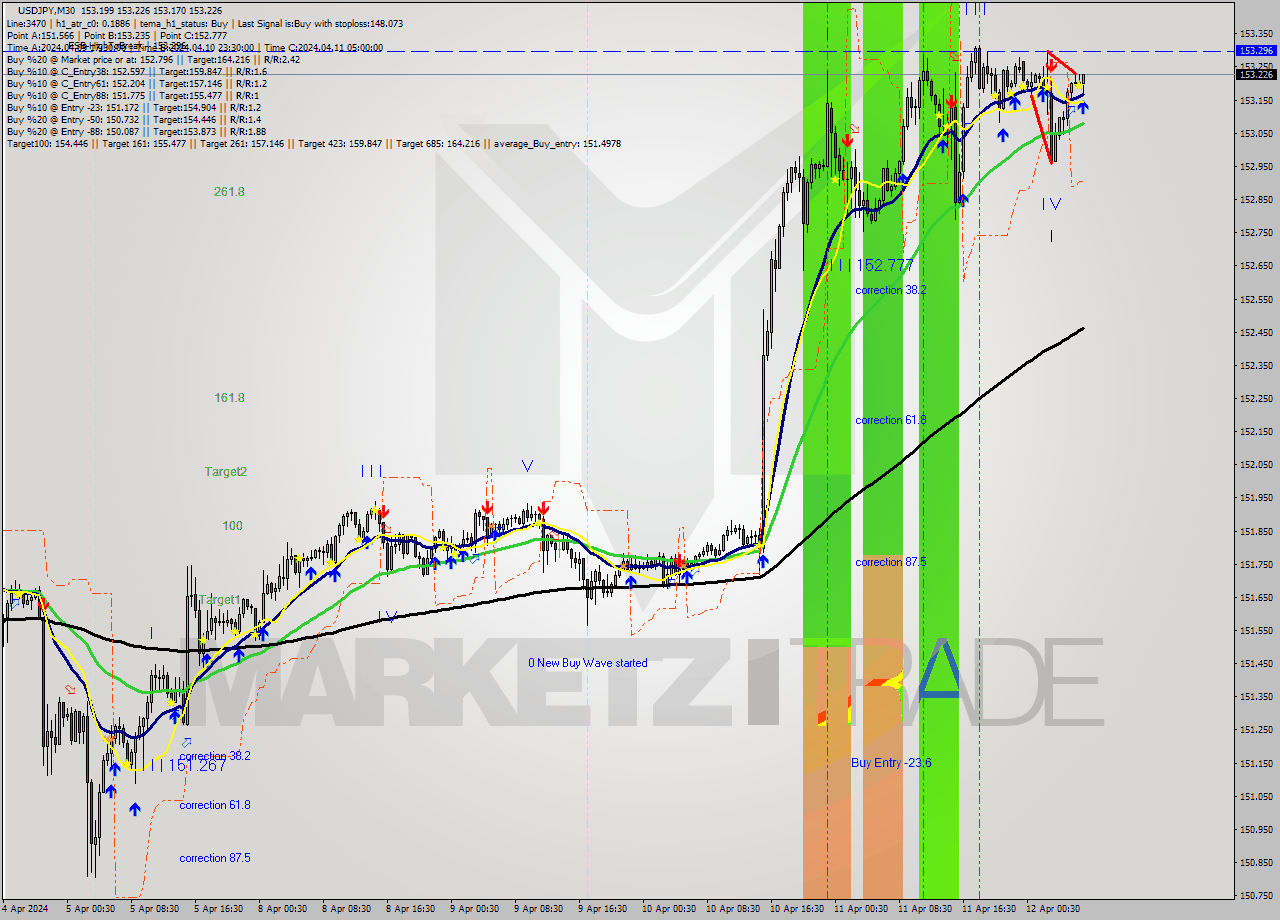Image resolution: width=1280 pixels, height=920 pixels.
Task: Click the highlighted 153.226 current price tag
Action: coord(1256,74)
